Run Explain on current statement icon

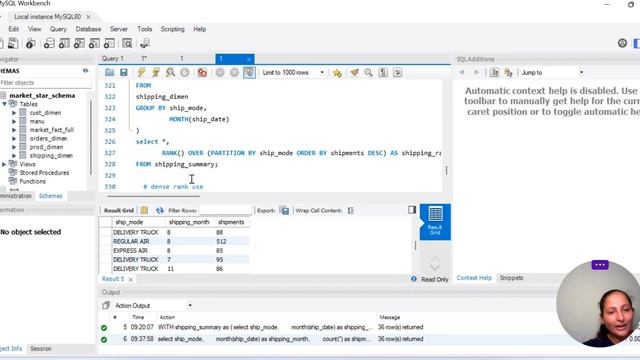170,73
